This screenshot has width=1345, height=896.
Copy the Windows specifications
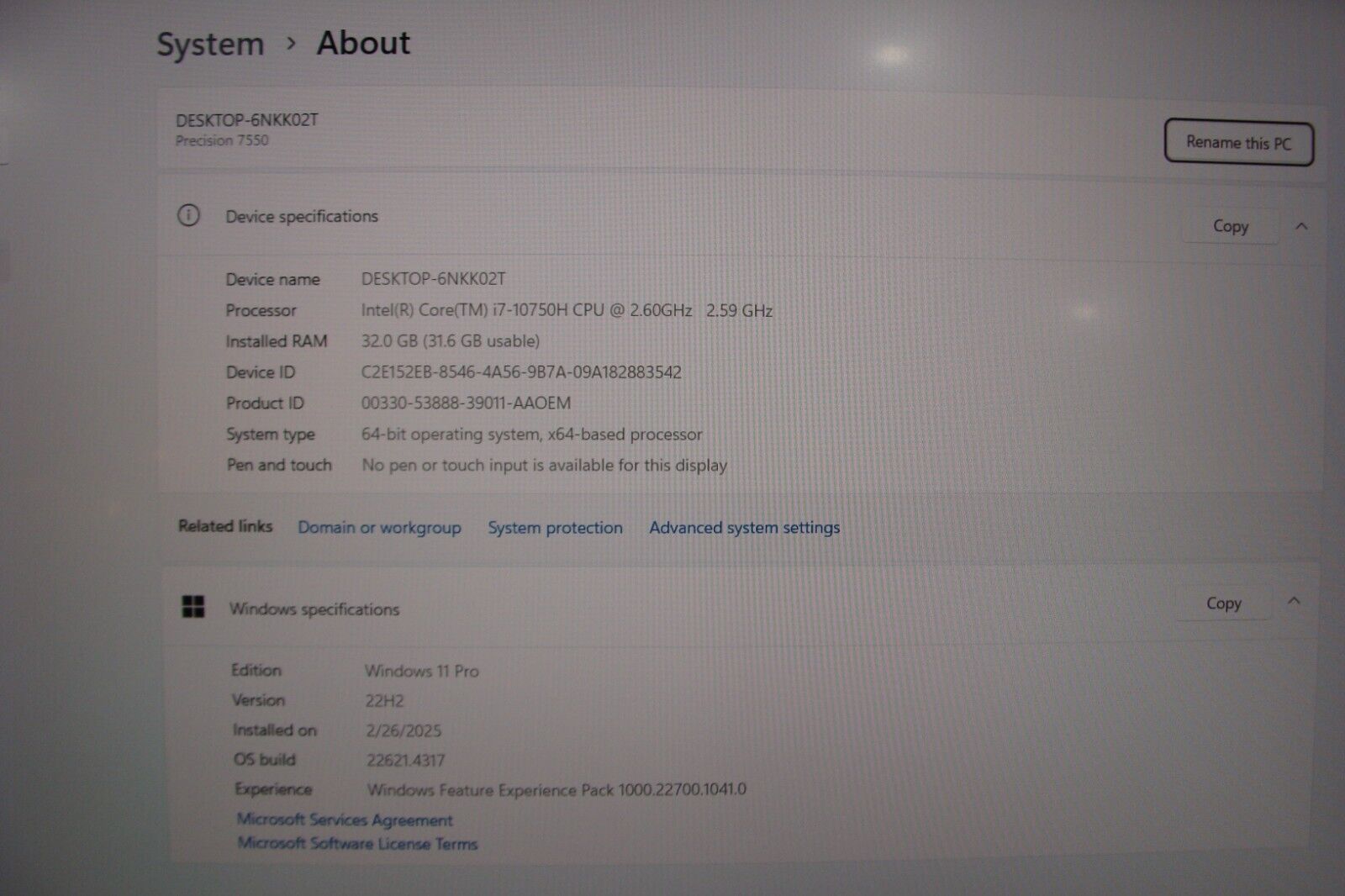click(x=1223, y=603)
